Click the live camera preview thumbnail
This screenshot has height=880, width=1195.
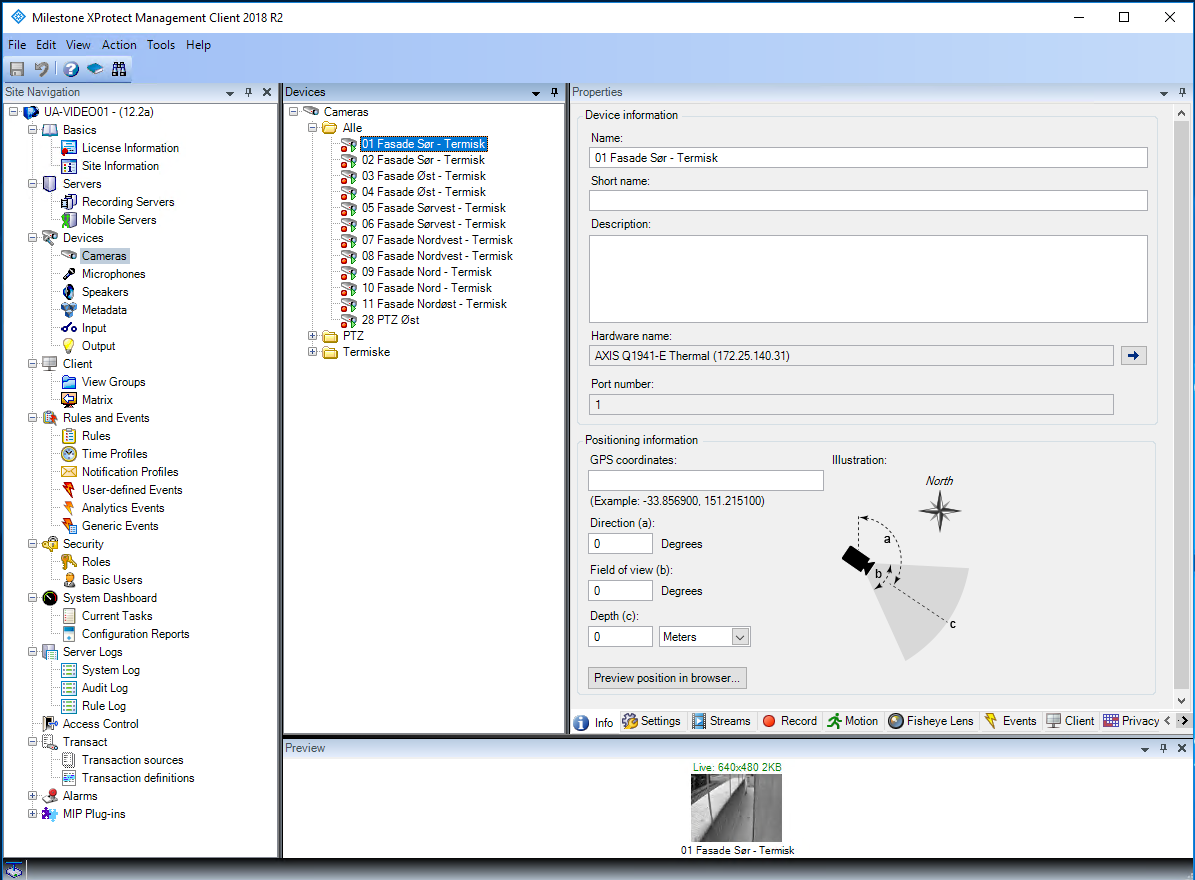736,808
